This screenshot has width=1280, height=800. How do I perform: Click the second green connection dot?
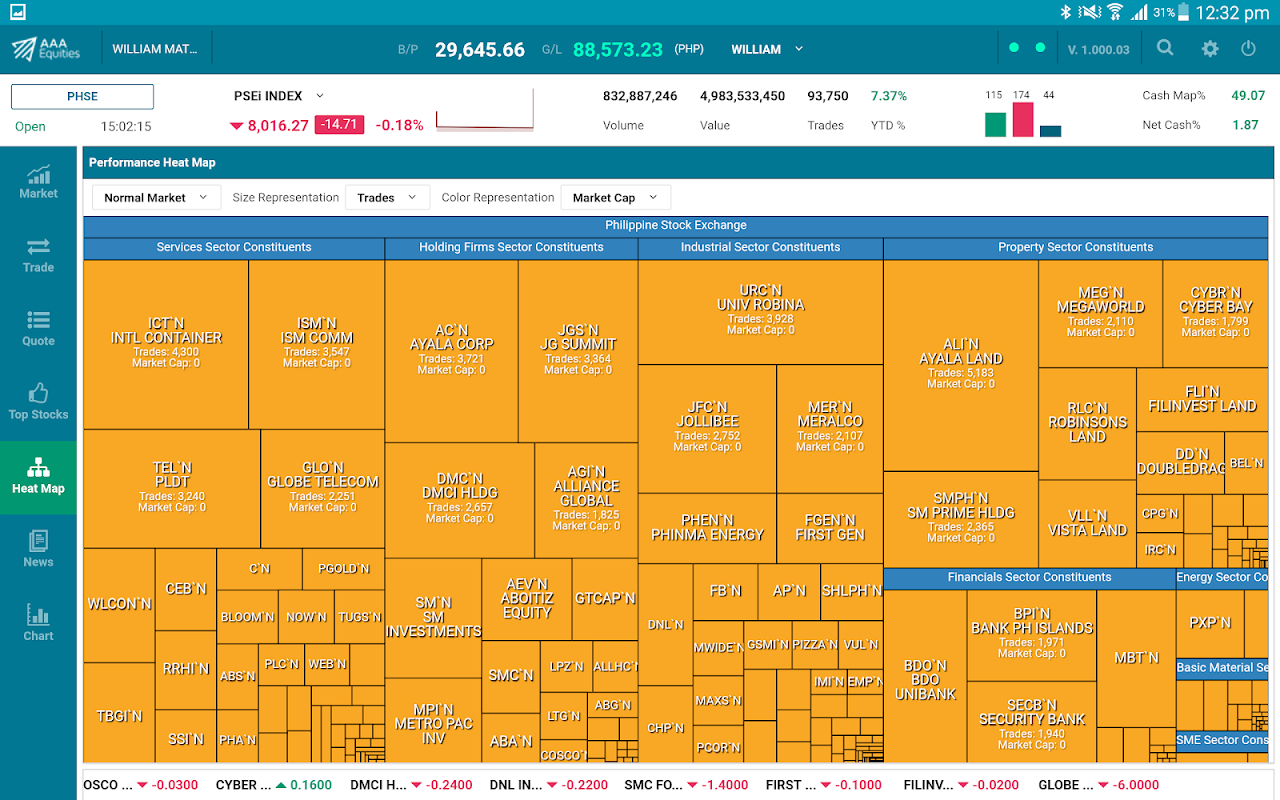[x=1040, y=48]
